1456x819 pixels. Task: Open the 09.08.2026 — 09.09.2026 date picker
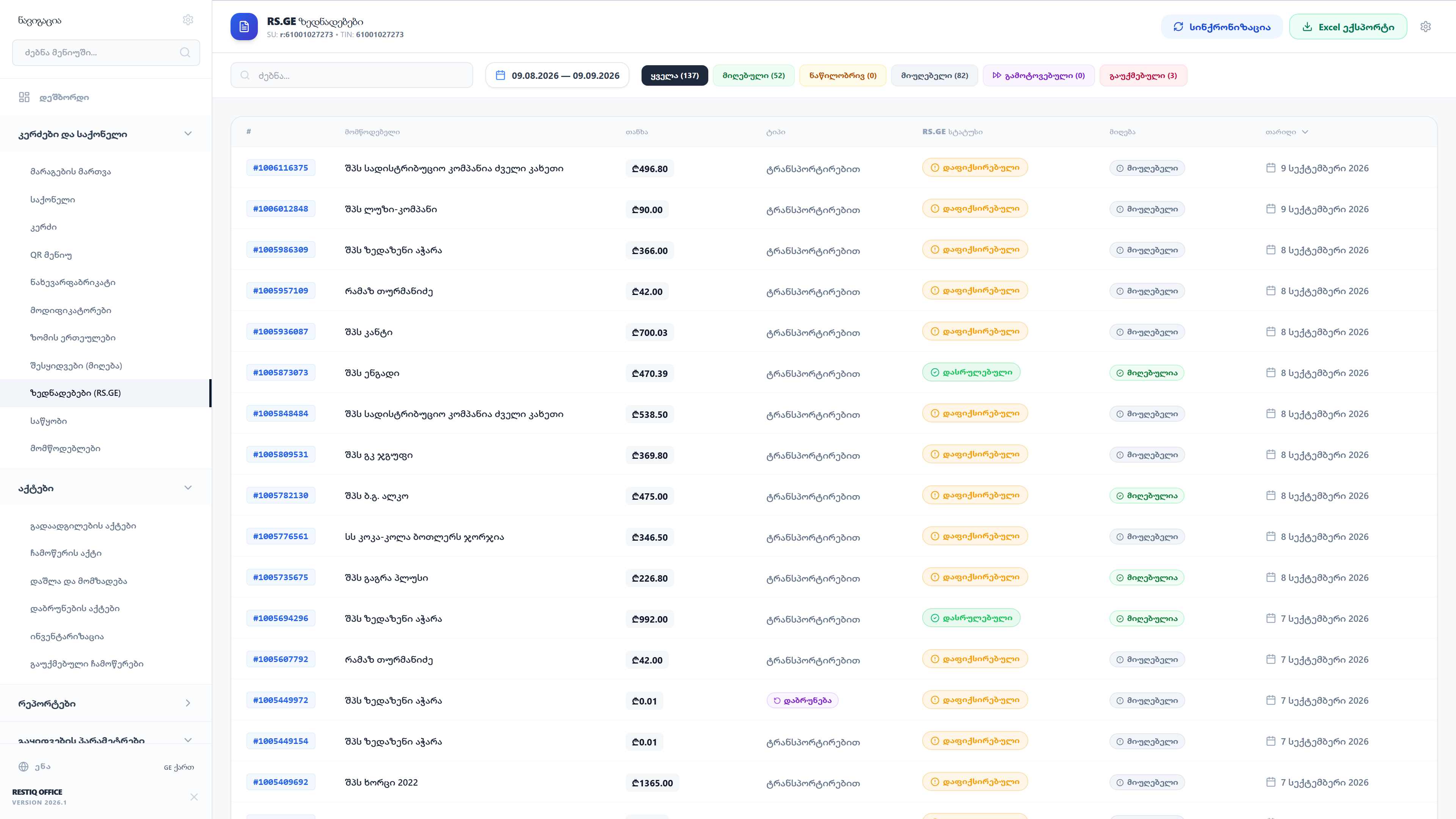tap(557, 75)
